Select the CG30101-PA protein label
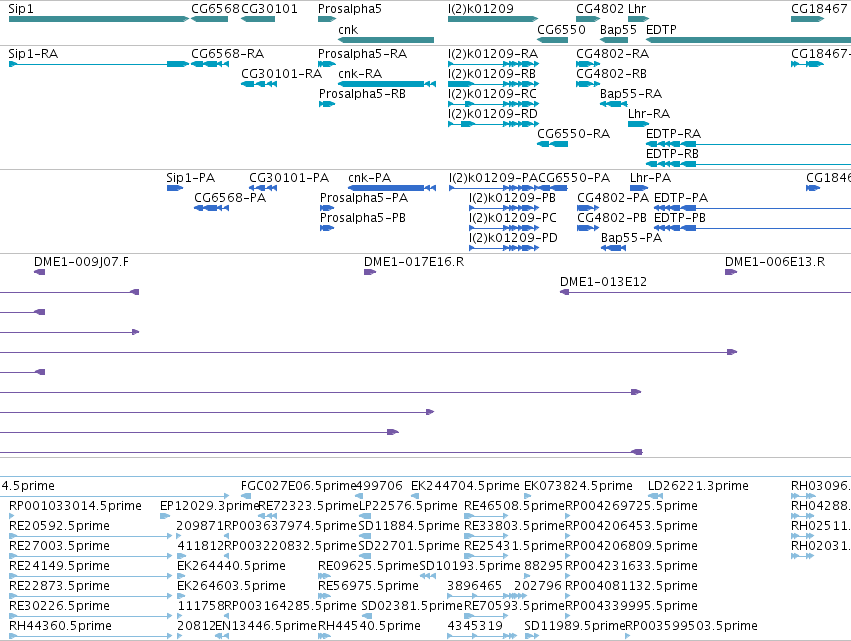 pyautogui.click(x=289, y=178)
